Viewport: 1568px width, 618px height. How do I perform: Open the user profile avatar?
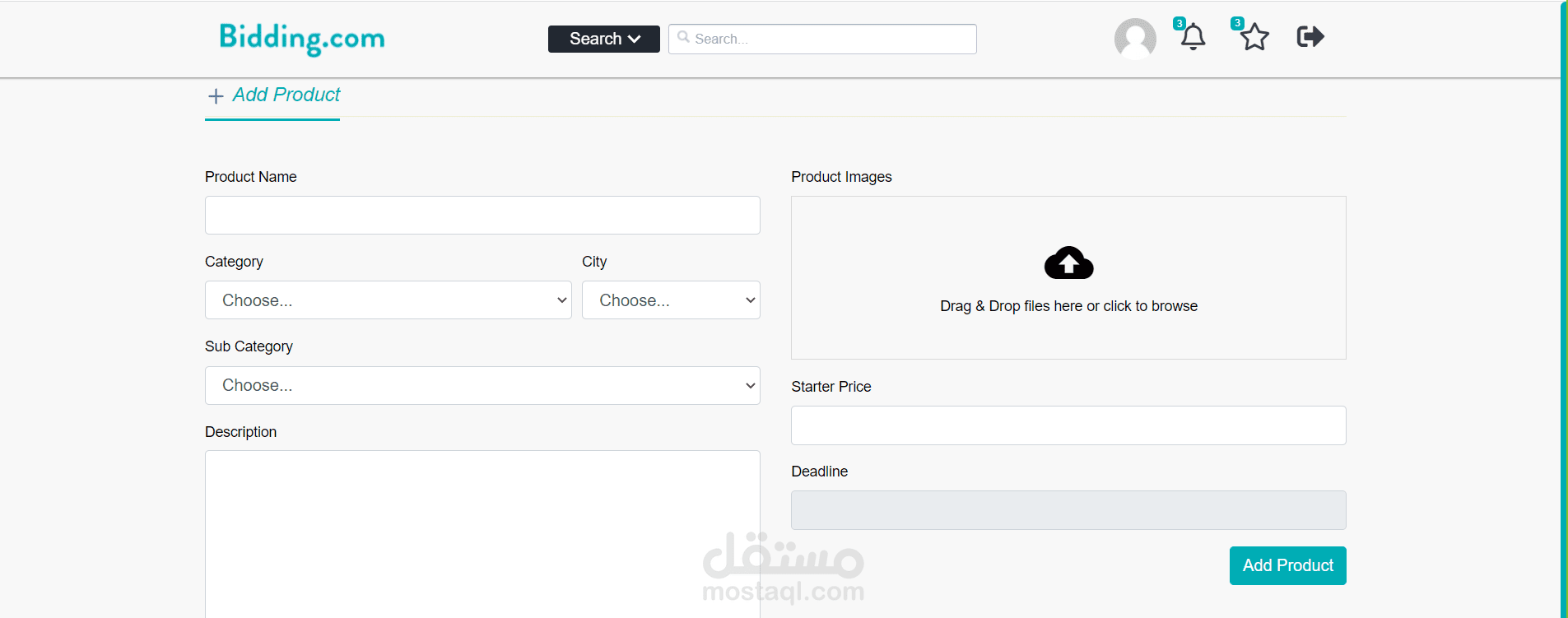coord(1135,39)
